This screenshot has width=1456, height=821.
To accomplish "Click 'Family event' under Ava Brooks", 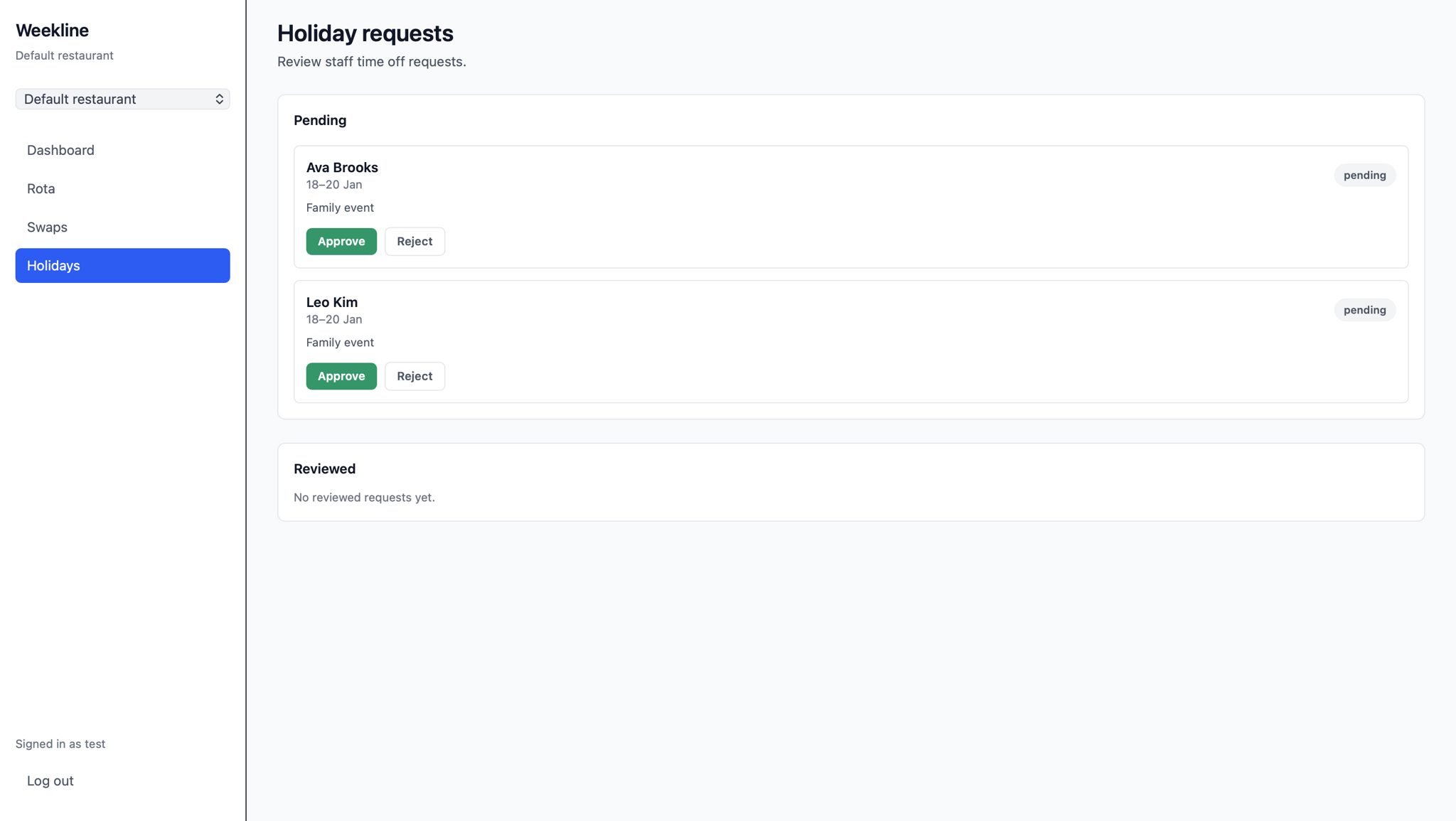I will click(340, 208).
